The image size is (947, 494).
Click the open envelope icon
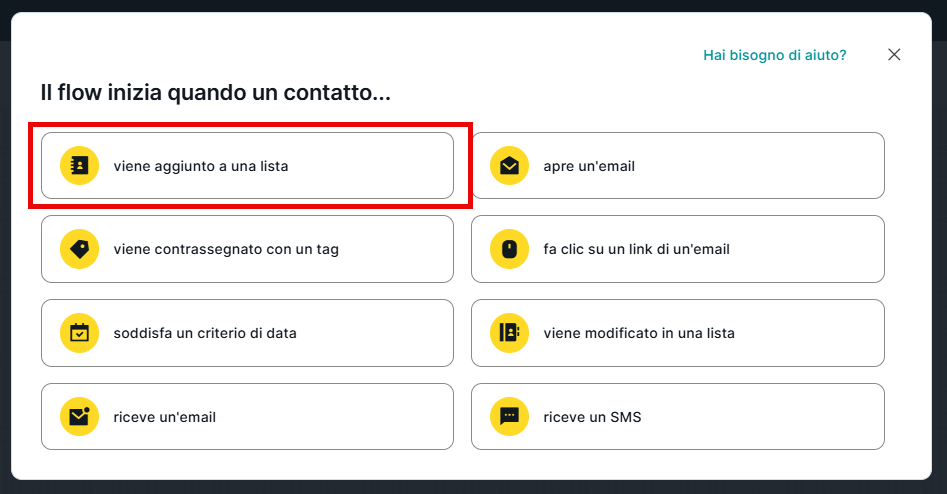(509, 166)
